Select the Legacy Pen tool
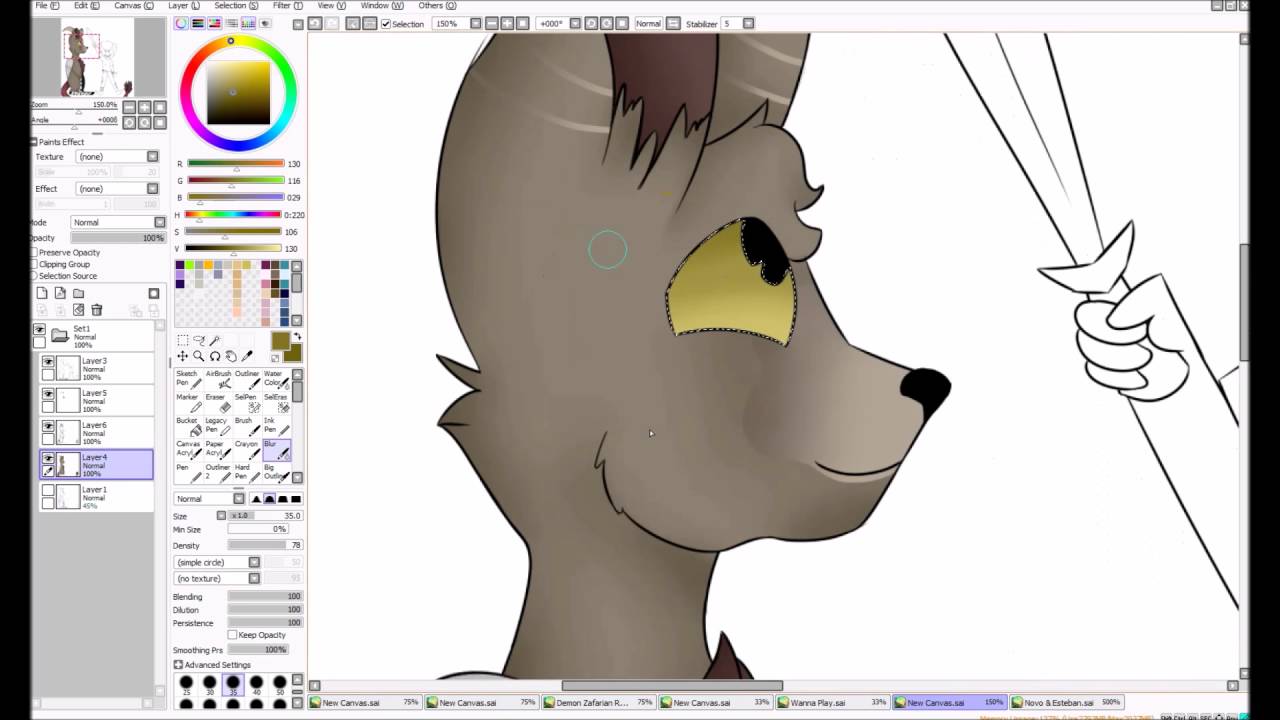 (218, 426)
